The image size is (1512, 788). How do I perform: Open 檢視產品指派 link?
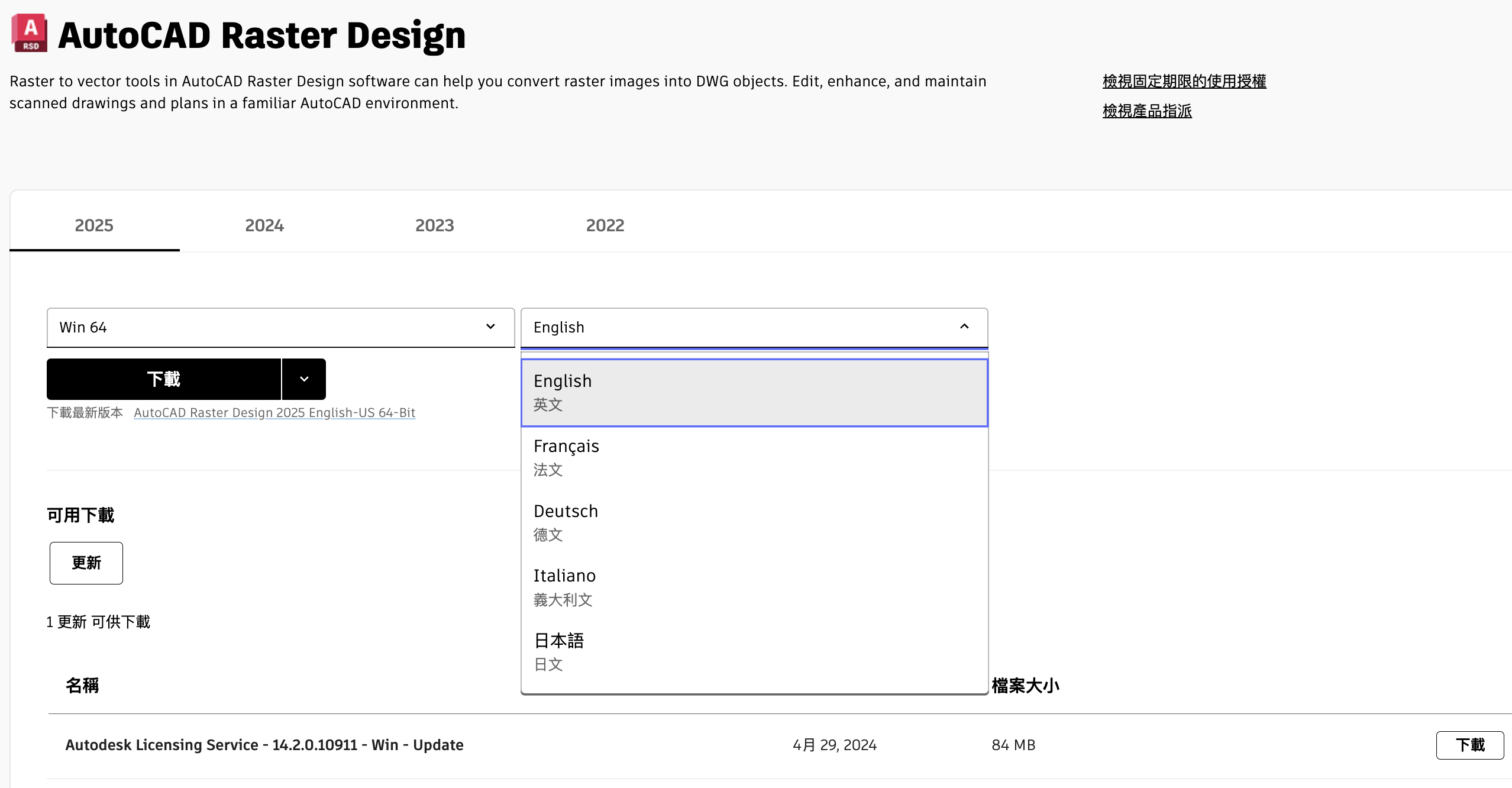pyautogui.click(x=1146, y=111)
